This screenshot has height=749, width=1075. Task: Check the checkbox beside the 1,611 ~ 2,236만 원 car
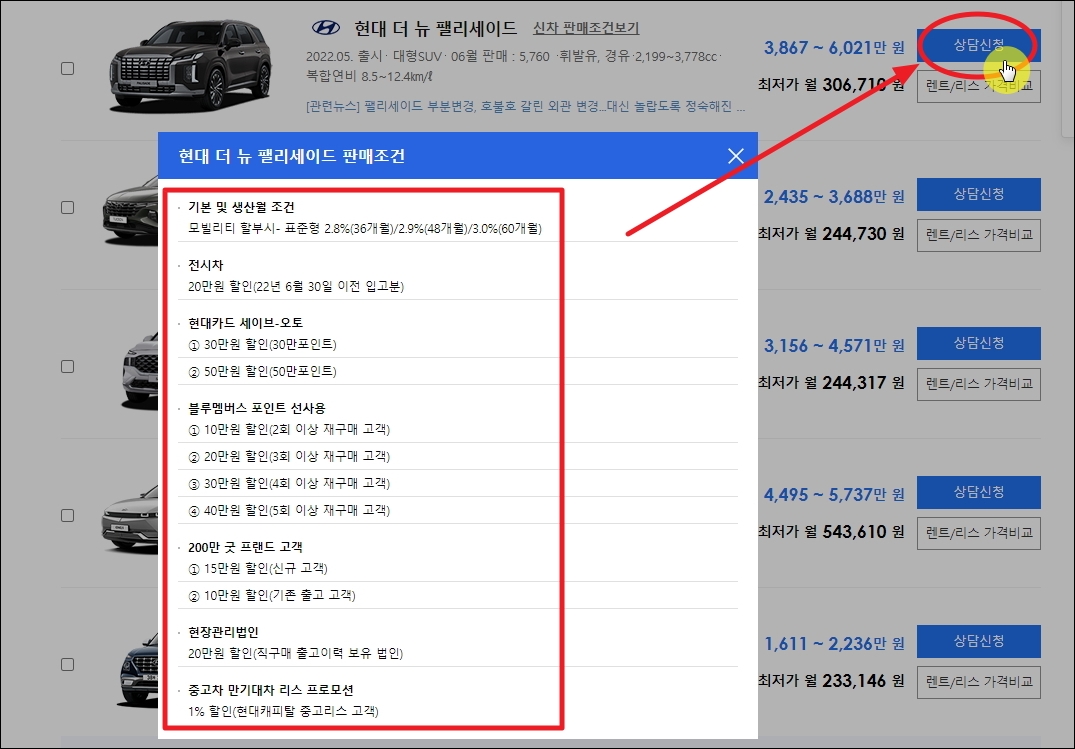click(x=67, y=664)
